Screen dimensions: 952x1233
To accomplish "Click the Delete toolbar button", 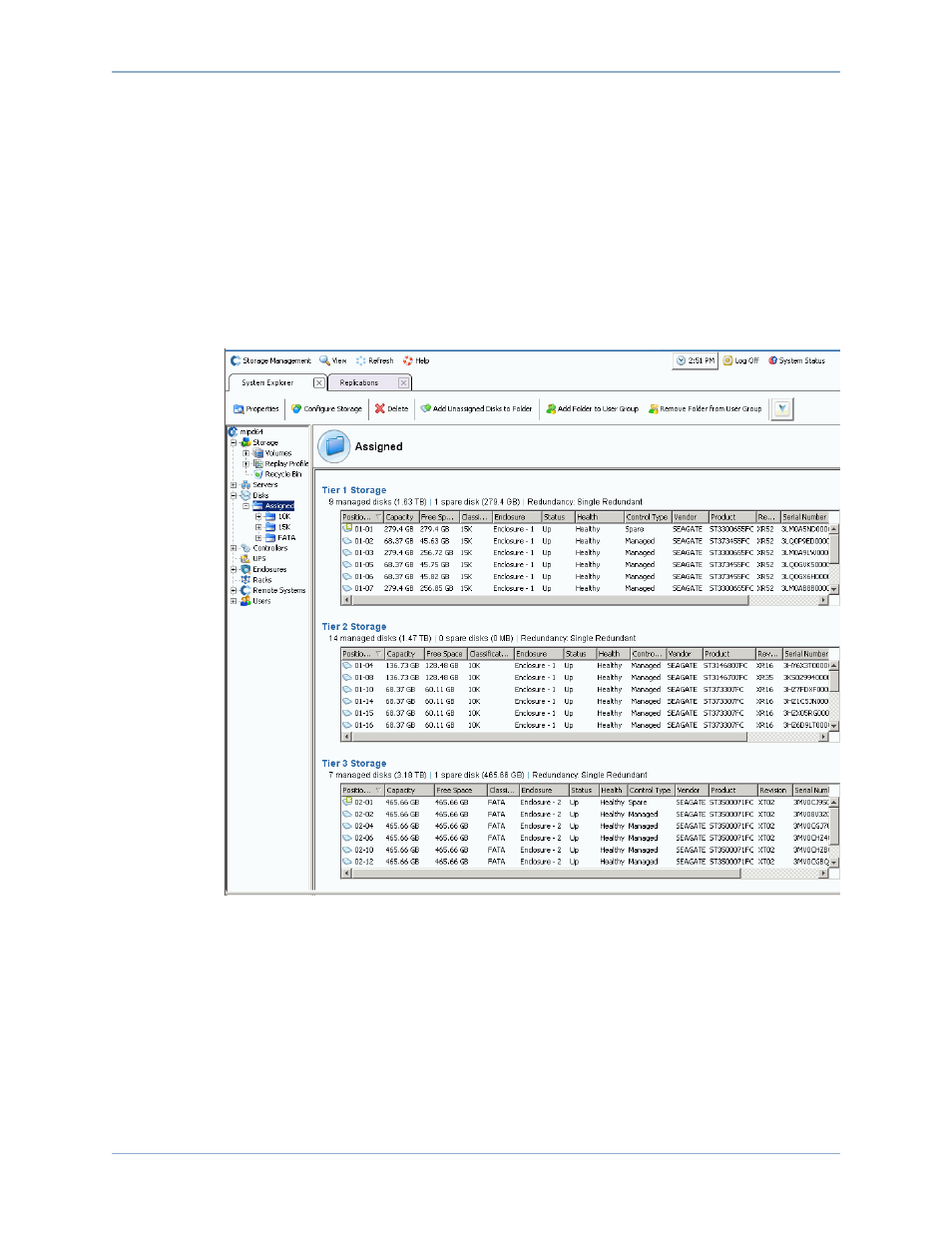I will click(391, 408).
